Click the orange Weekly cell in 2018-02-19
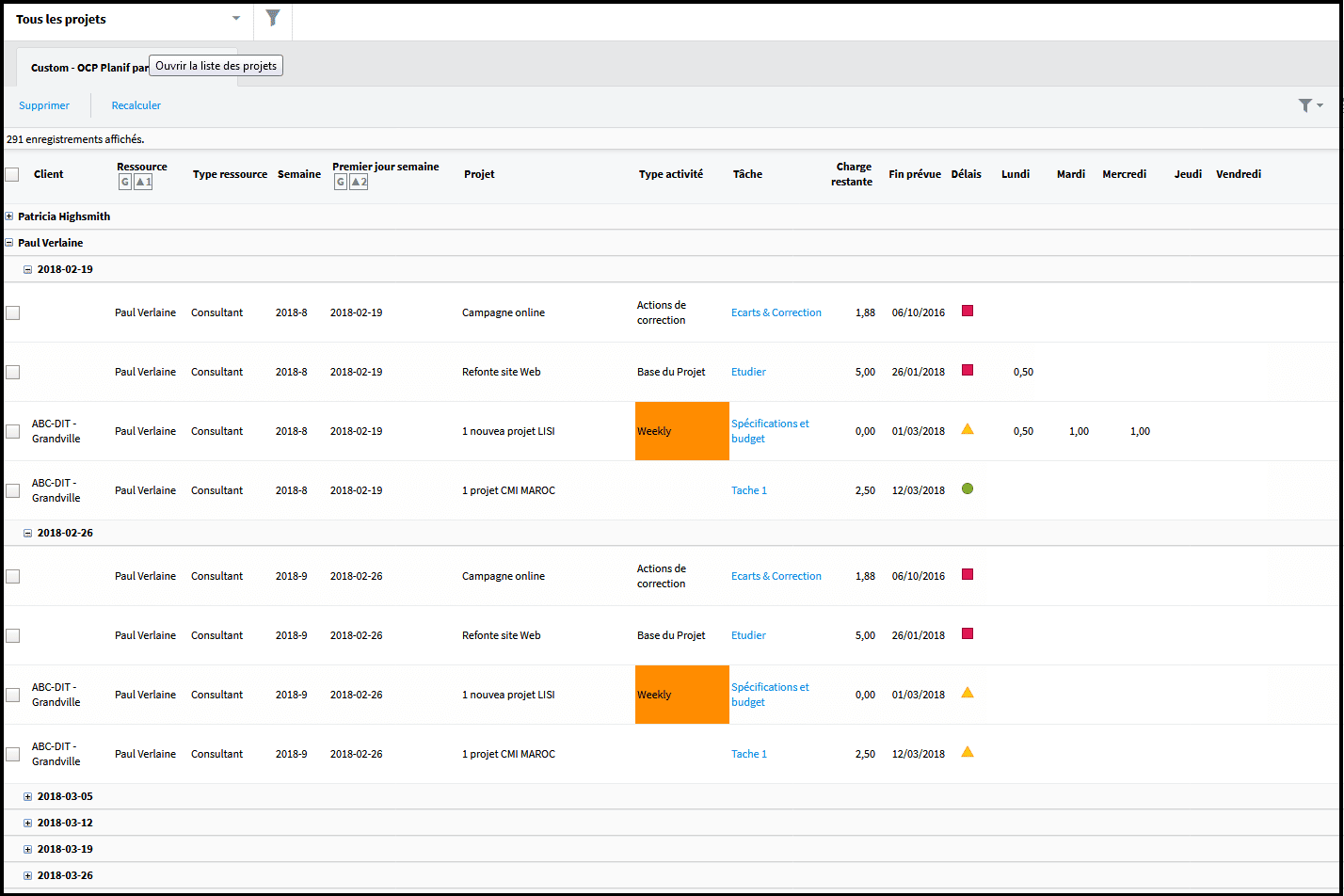The height and width of the screenshot is (896, 1344). tap(682, 431)
